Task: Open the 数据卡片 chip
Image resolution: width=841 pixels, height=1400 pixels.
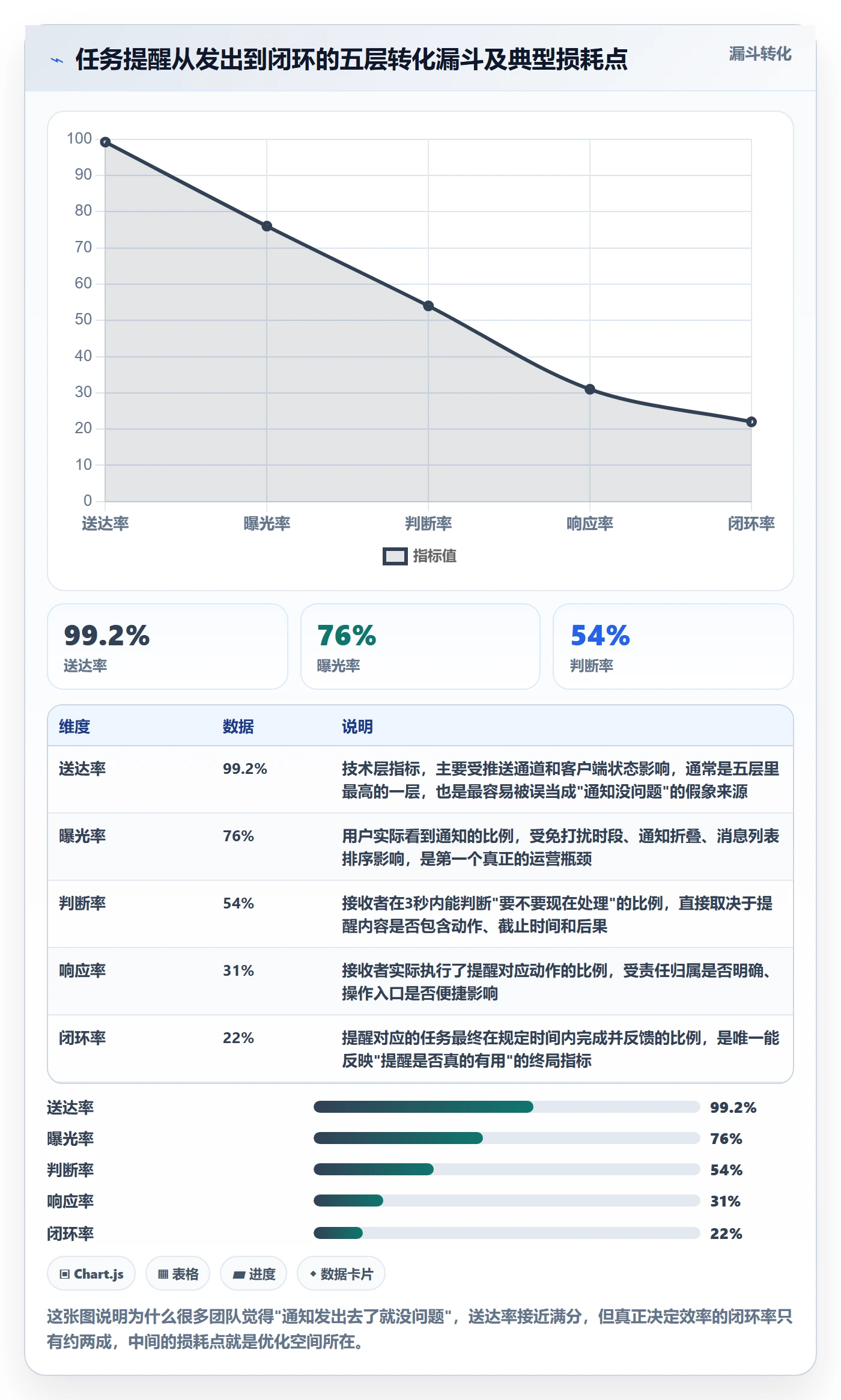Action: point(341,1274)
